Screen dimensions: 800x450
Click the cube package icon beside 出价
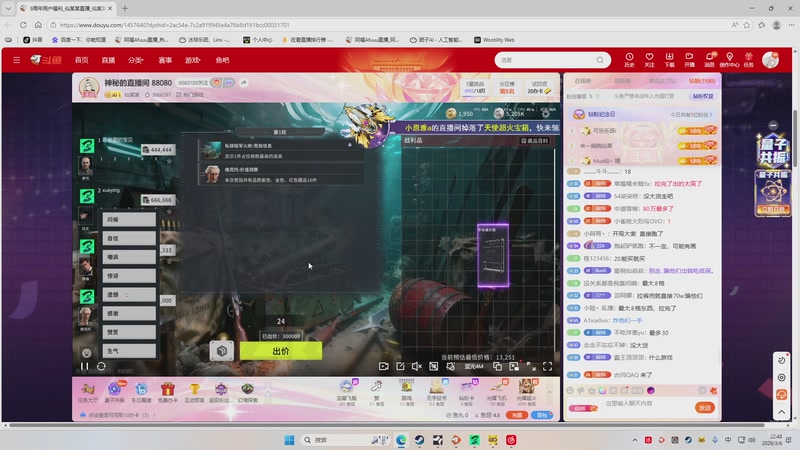[222, 351]
